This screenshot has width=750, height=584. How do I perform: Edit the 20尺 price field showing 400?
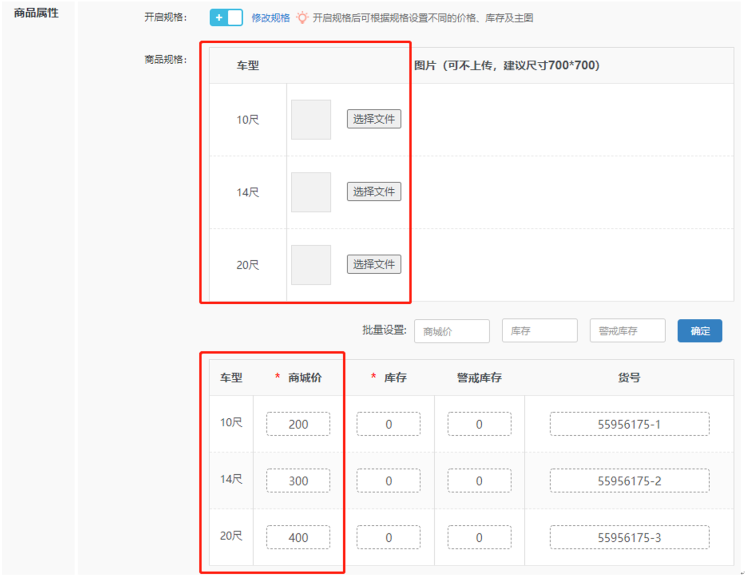click(x=298, y=537)
